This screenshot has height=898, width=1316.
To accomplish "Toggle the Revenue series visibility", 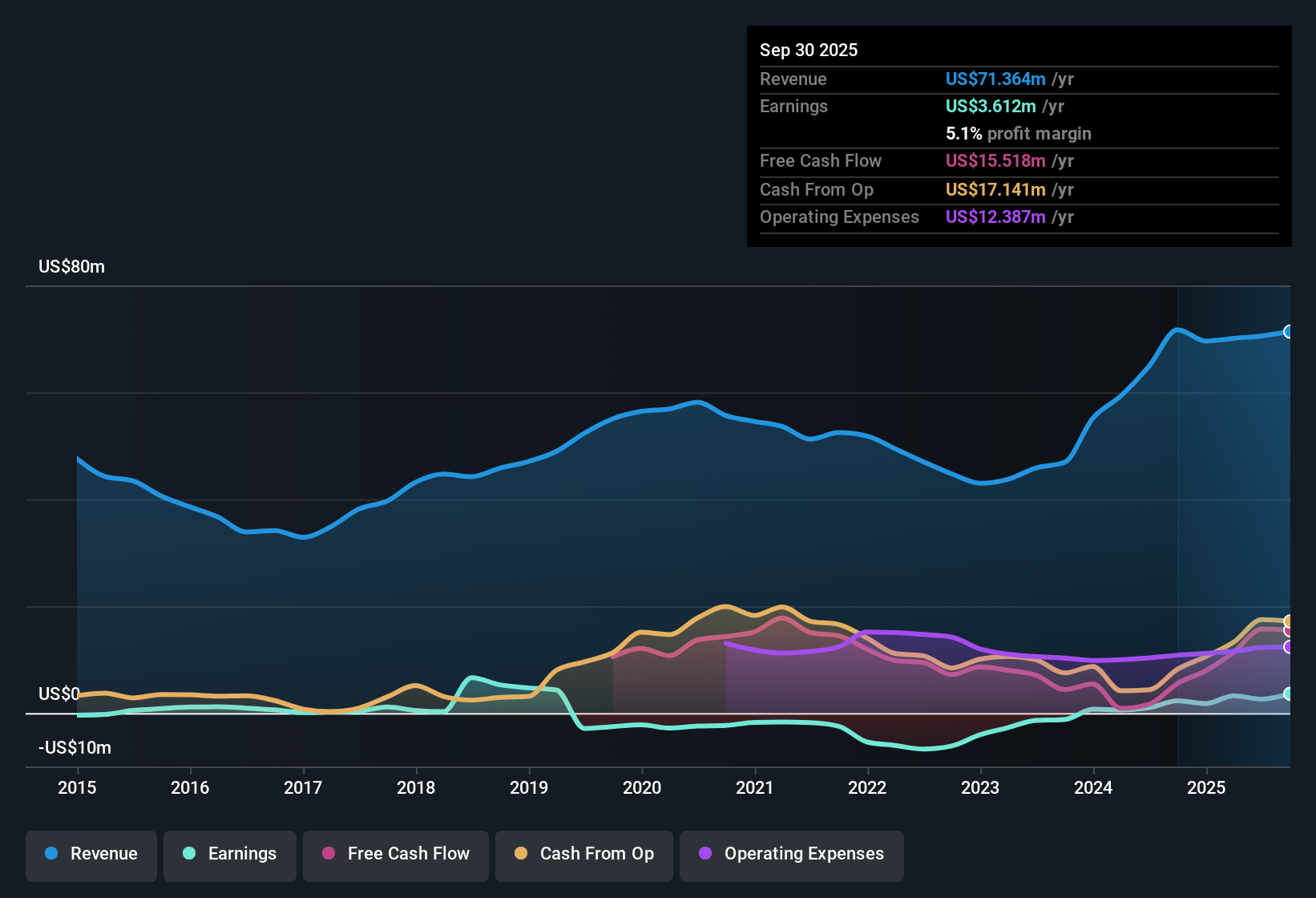I will [x=91, y=854].
